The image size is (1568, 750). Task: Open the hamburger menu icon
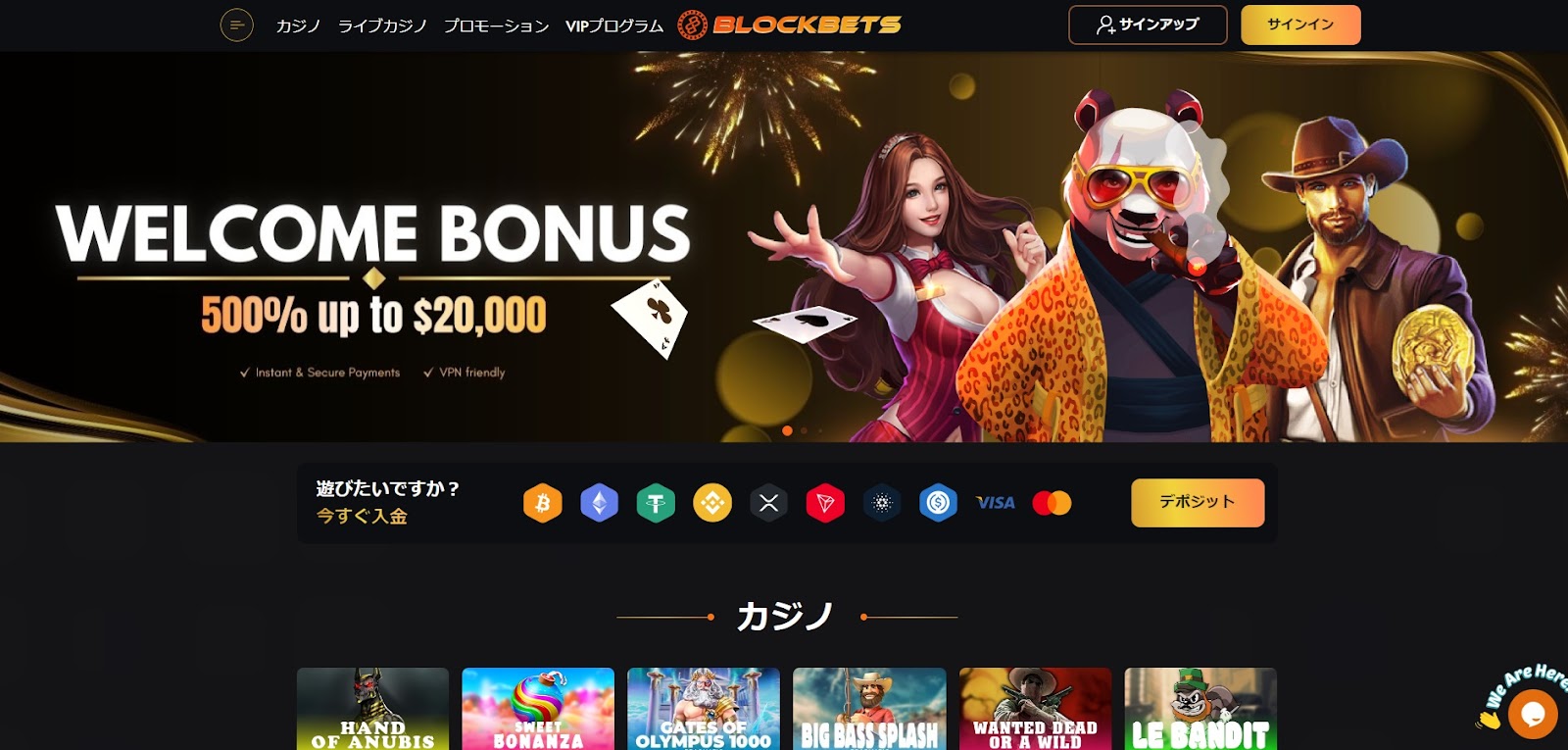coord(236,25)
